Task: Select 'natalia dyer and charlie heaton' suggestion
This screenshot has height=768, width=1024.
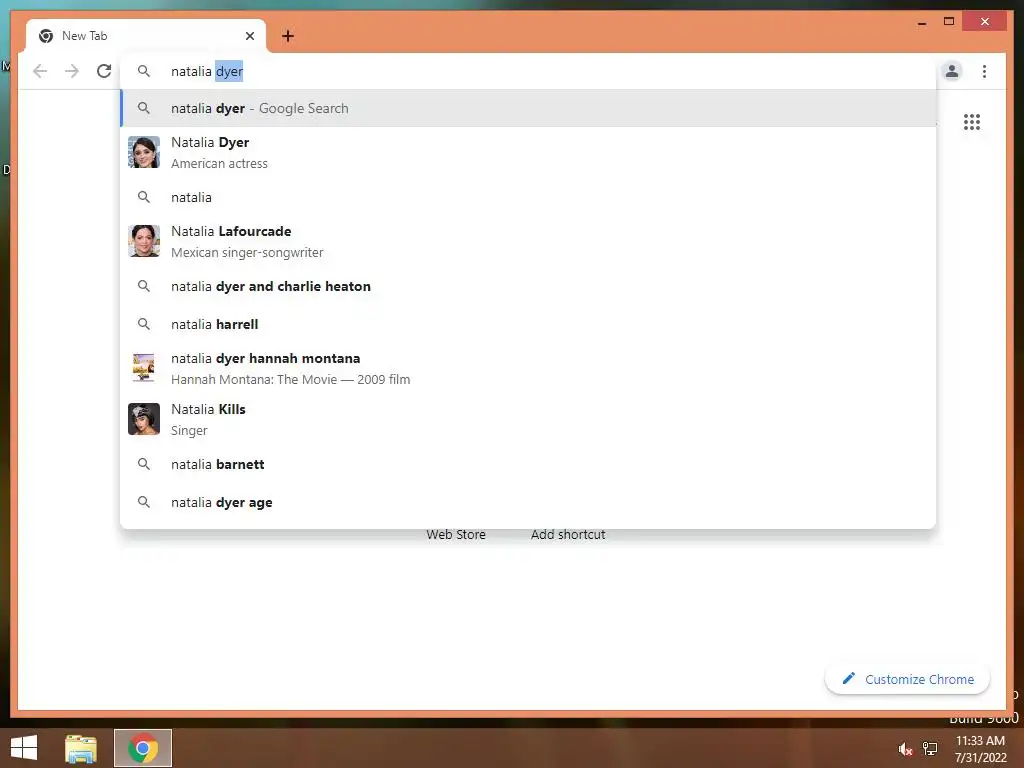Action: click(x=528, y=286)
